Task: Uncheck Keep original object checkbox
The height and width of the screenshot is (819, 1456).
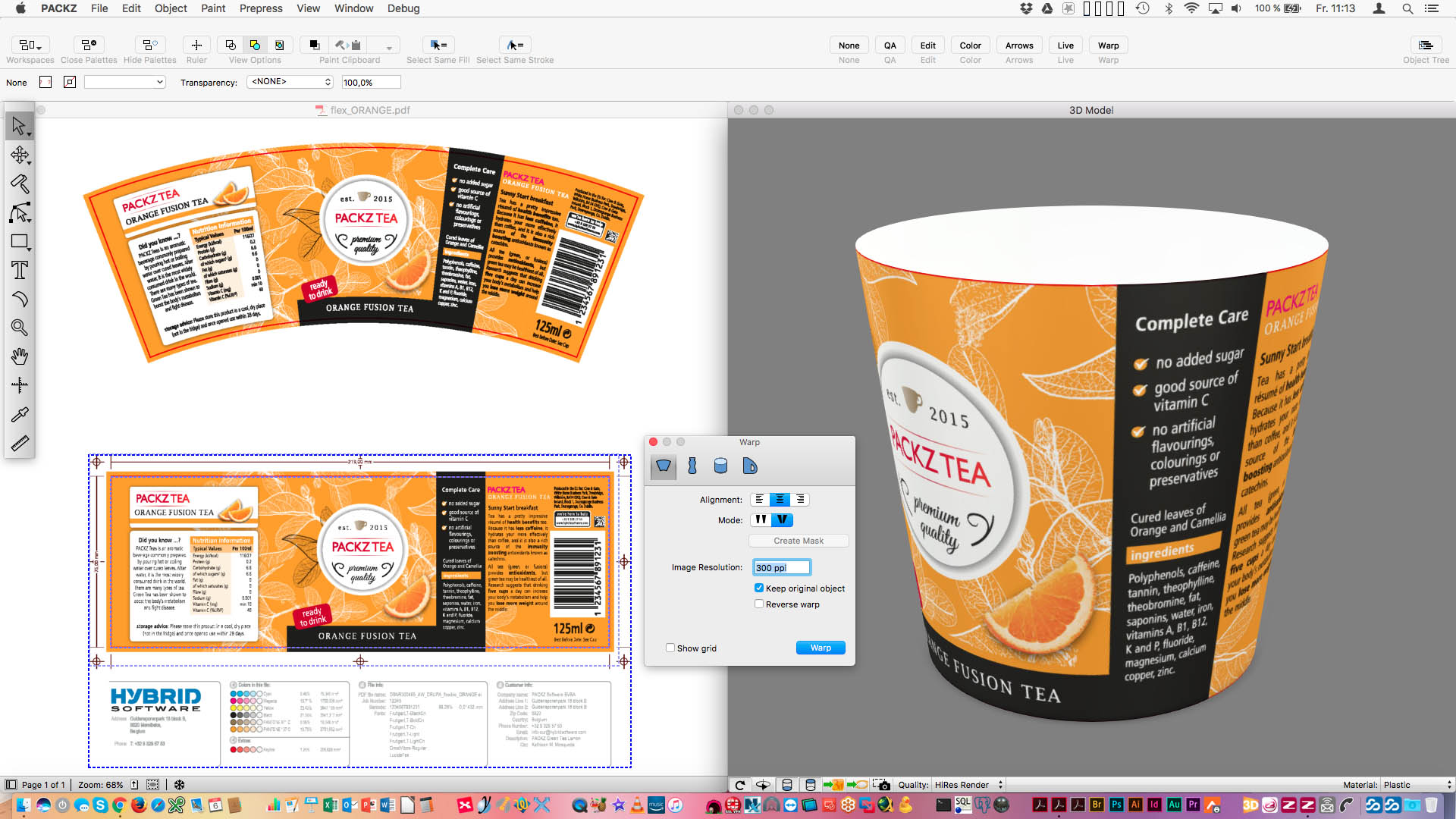Action: pyautogui.click(x=759, y=588)
